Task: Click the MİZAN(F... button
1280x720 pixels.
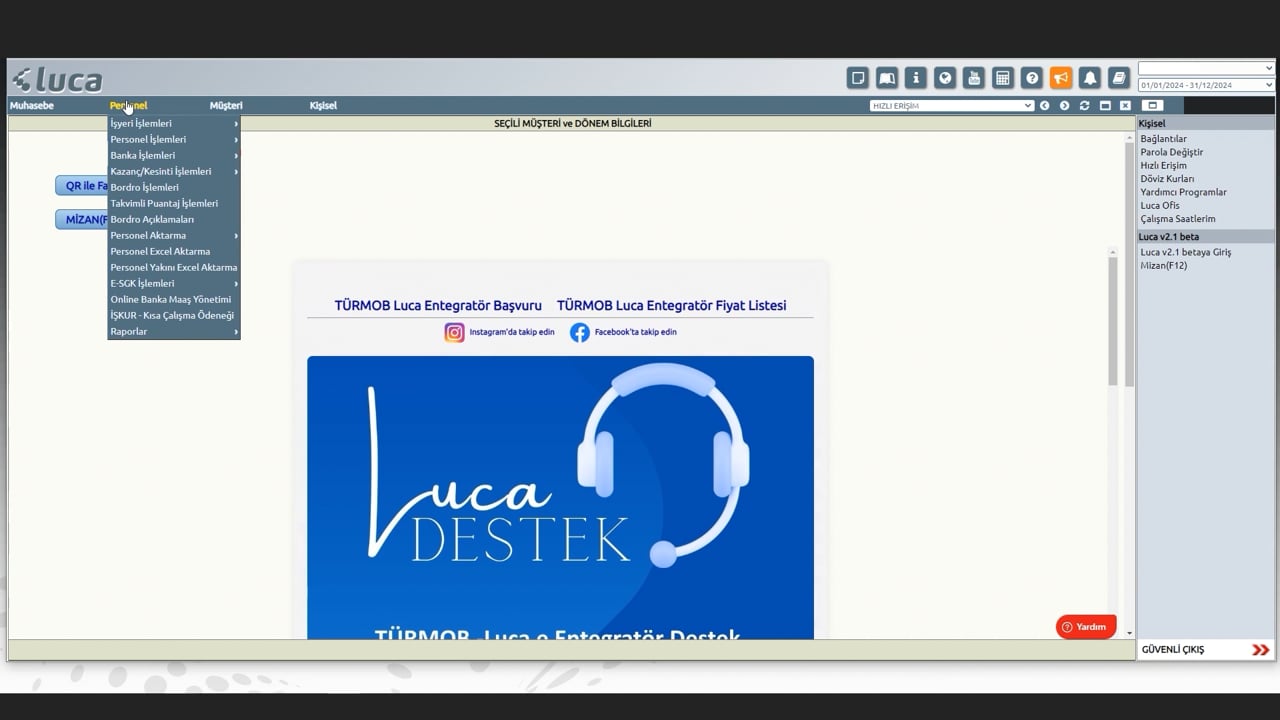Action: [x=82, y=219]
